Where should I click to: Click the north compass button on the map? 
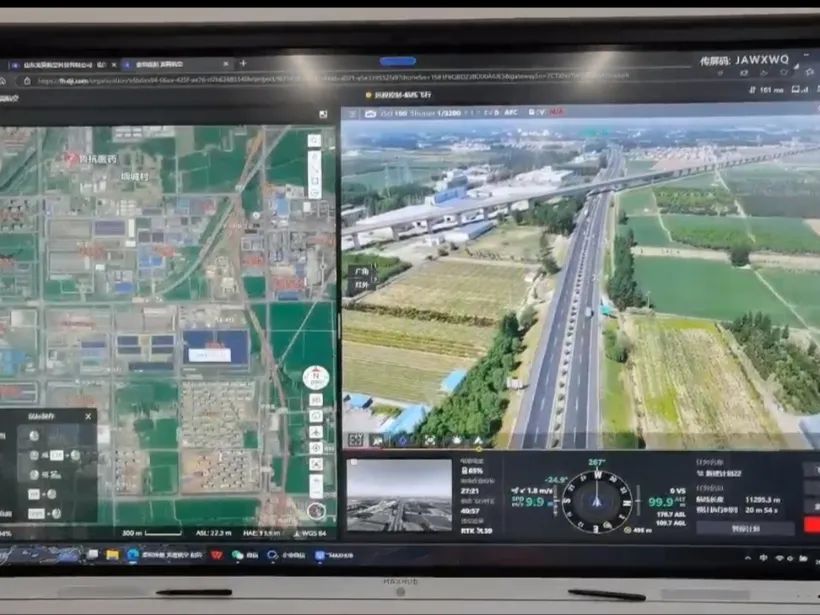tap(316, 378)
